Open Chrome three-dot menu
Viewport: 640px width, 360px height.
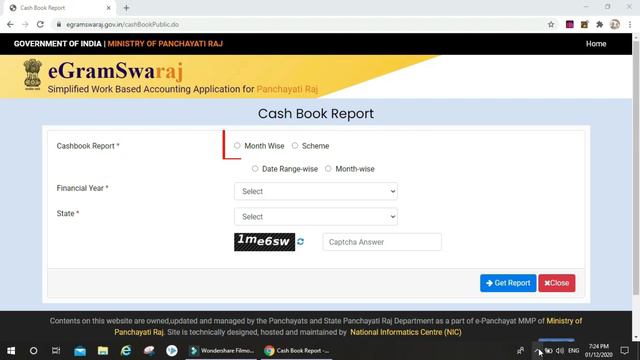click(x=630, y=24)
